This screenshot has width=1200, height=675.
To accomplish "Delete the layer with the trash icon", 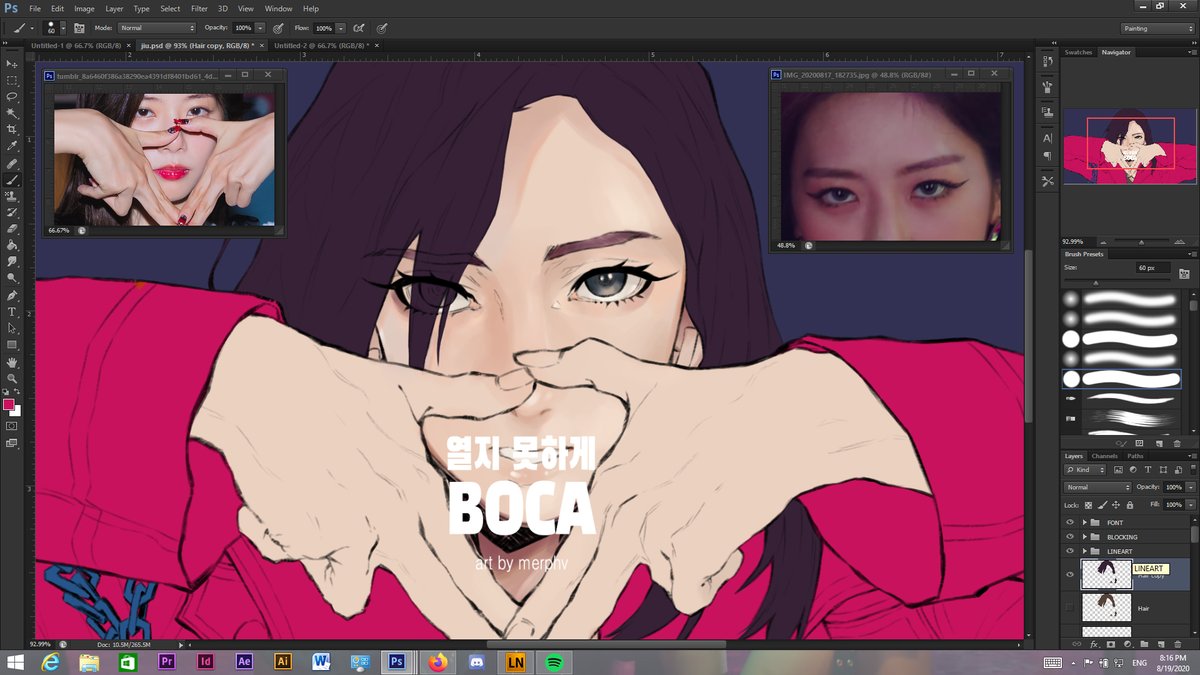I will (x=1176, y=644).
